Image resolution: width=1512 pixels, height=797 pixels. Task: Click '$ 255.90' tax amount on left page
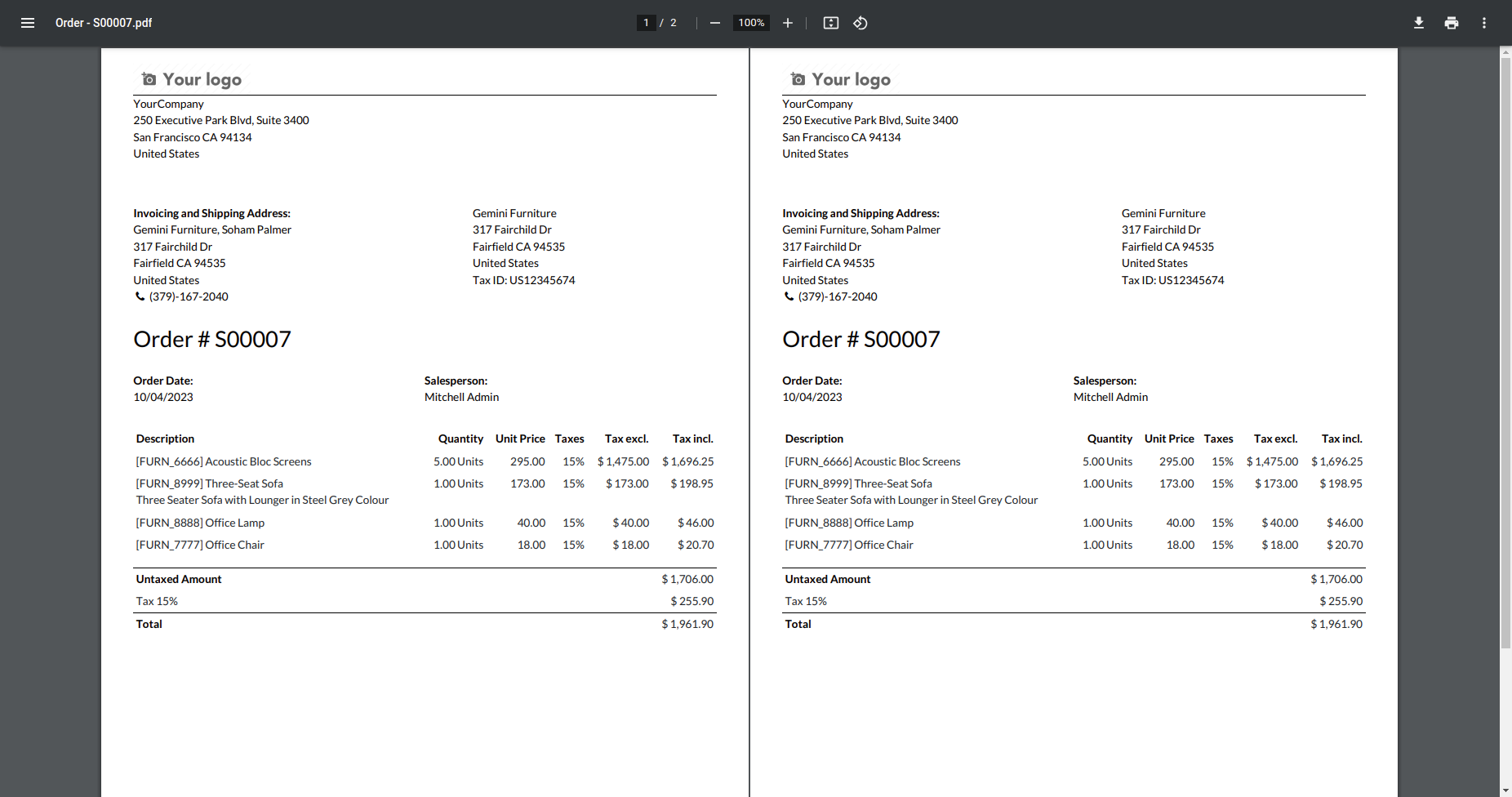point(692,601)
